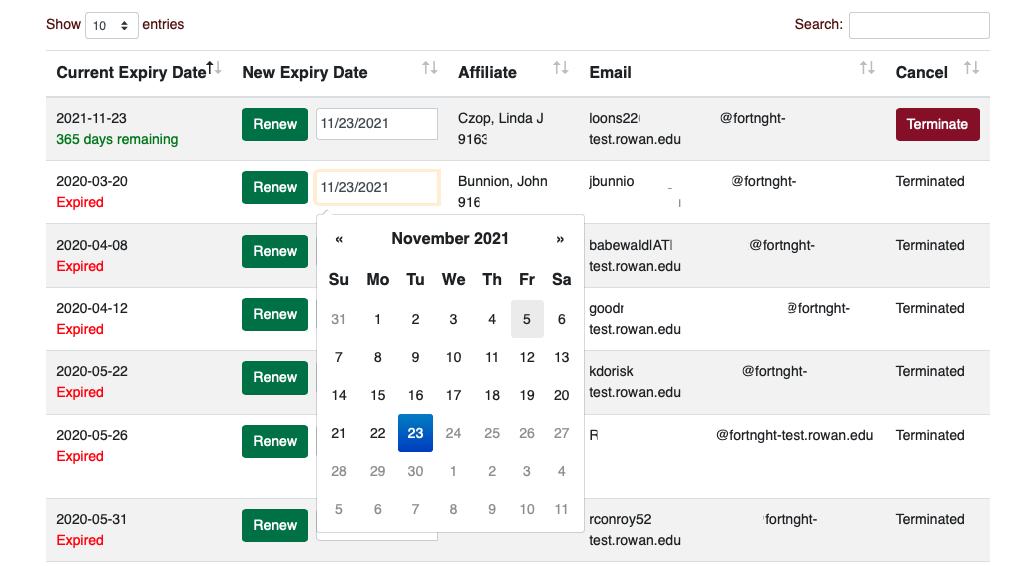This screenshot has height=566, width=1034.
Task: Click November 2021 month title switcher
Action: point(450,239)
